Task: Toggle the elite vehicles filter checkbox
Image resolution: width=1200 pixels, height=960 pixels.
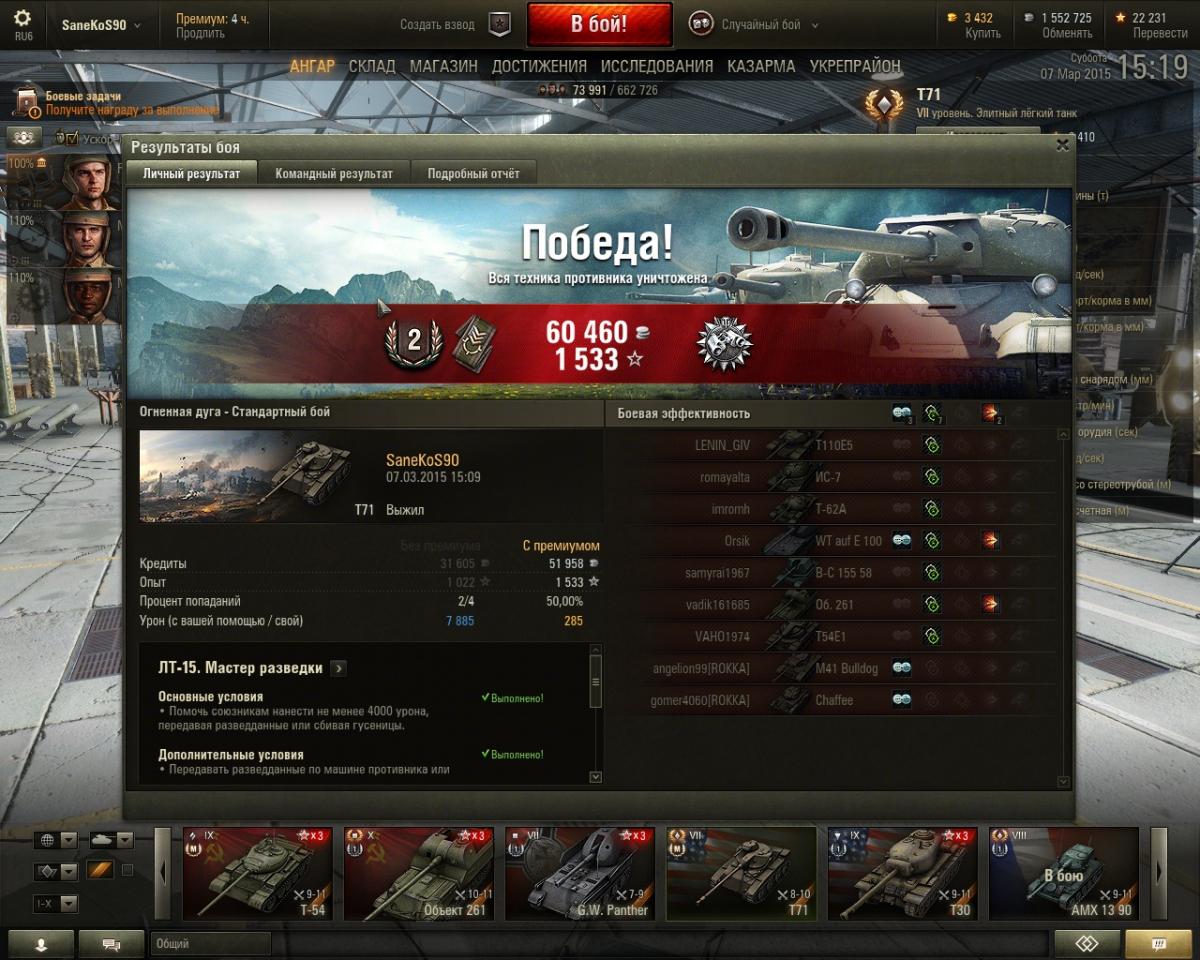Action: (127, 870)
